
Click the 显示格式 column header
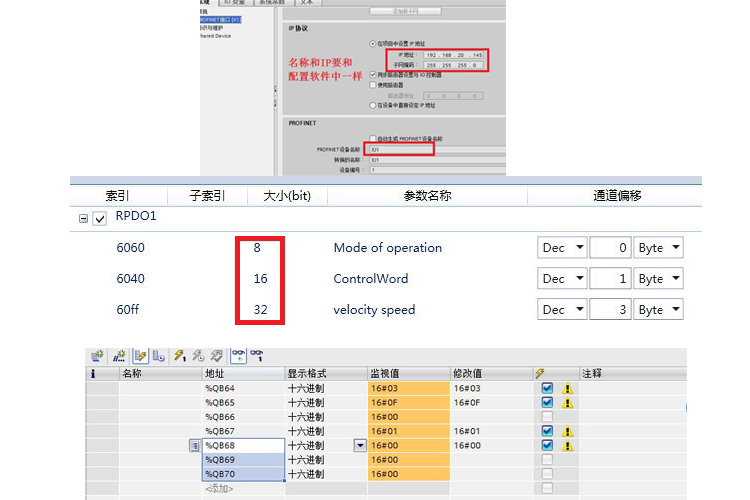click(326, 374)
